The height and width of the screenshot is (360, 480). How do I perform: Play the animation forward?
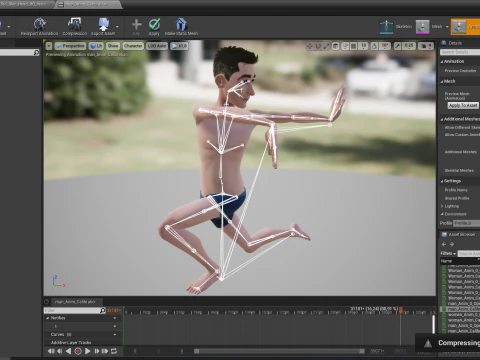pyautogui.click(x=87, y=351)
